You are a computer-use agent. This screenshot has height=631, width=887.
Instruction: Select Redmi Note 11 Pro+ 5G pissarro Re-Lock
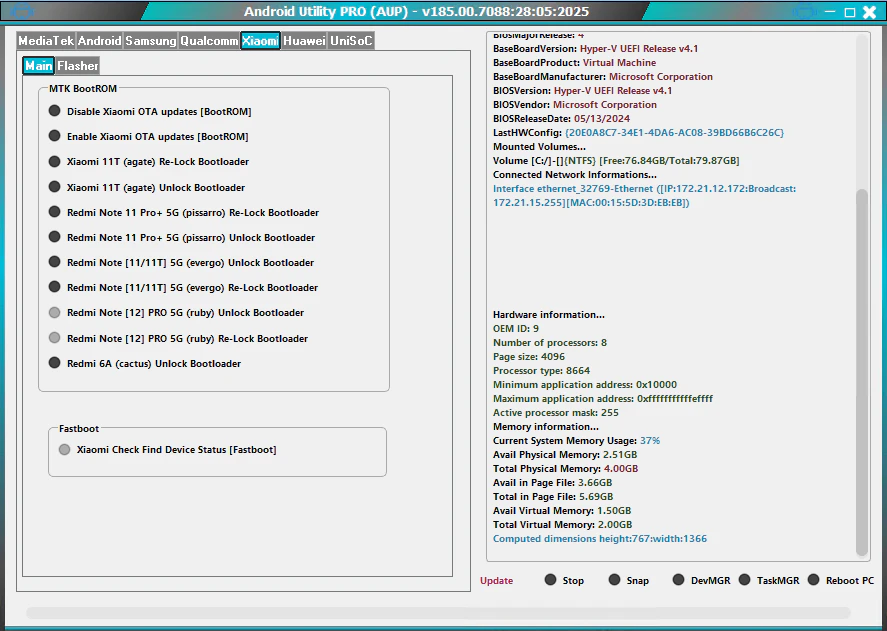click(x=184, y=212)
